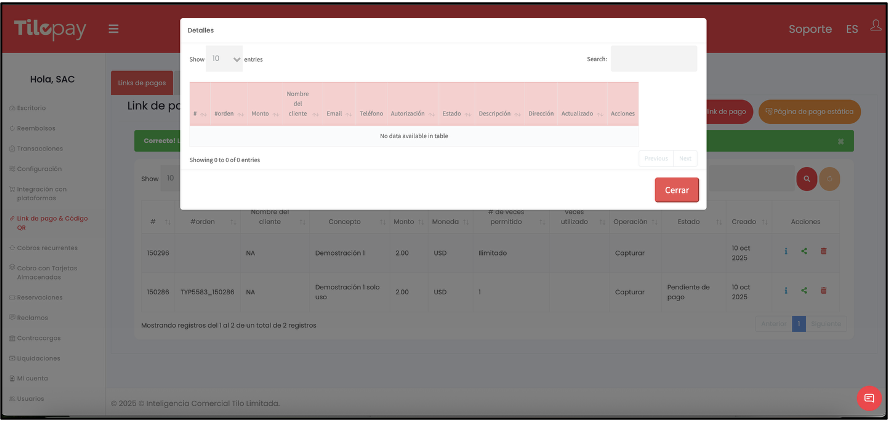The width and height of the screenshot is (892, 426).
Task: Click the orange refresh icon button
Action: (x=829, y=179)
